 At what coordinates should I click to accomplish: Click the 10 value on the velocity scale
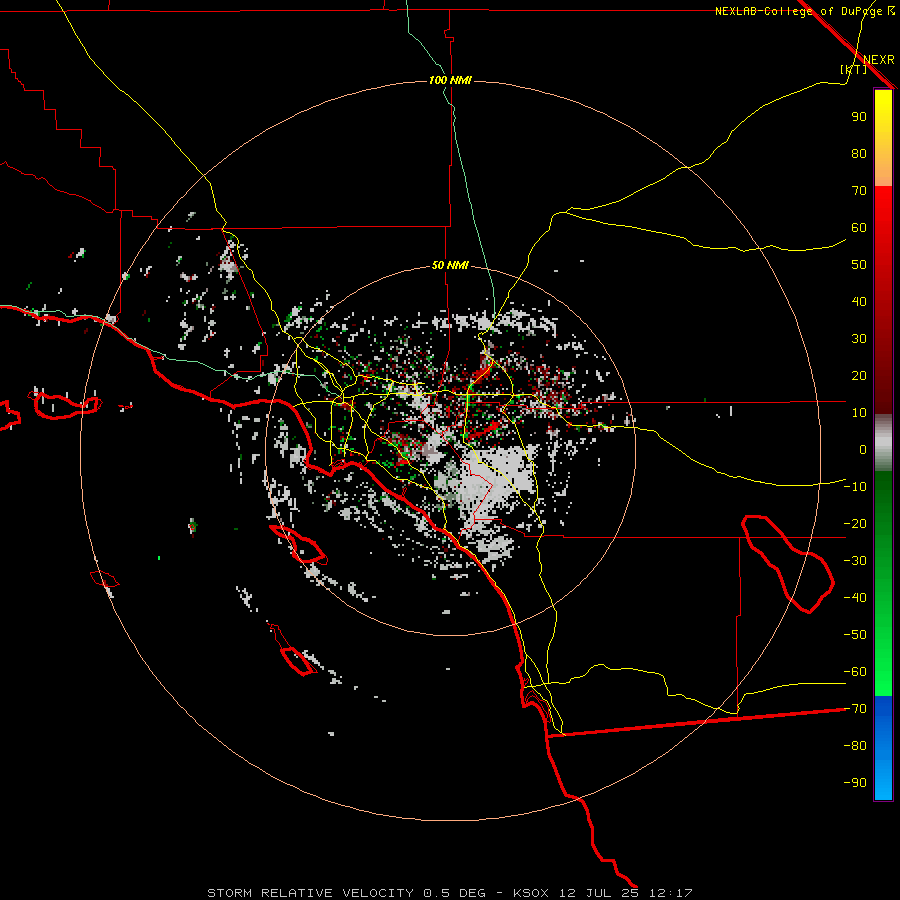click(x=859, y=413)
